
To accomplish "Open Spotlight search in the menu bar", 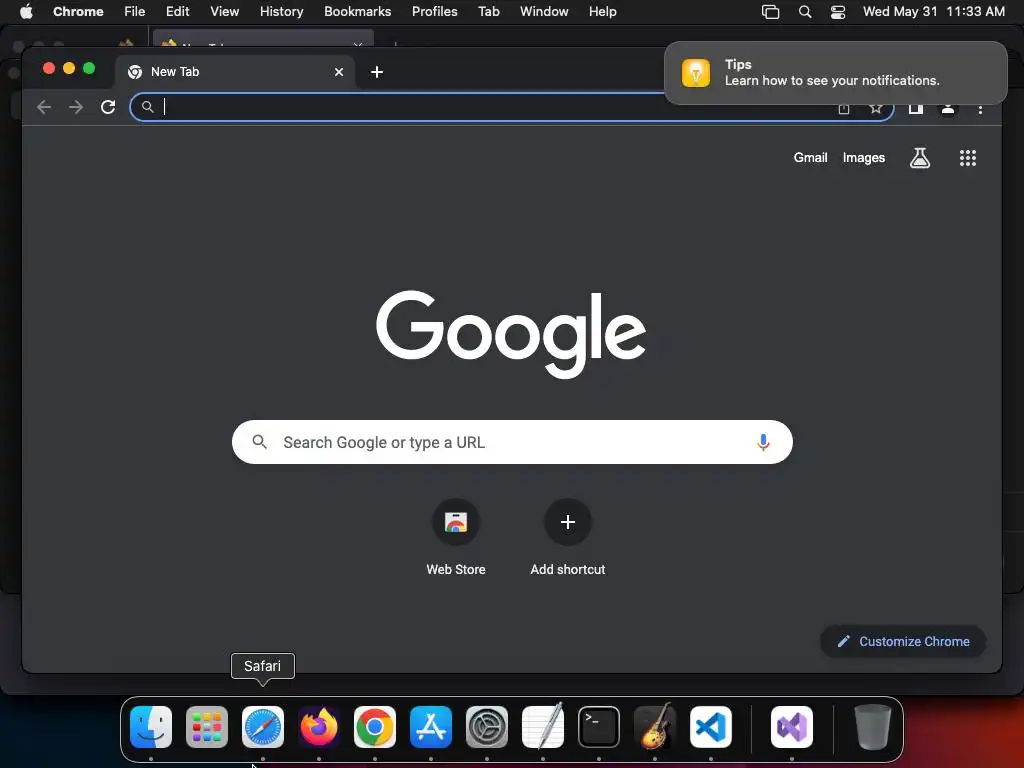I will pyautogui.click(x=805, y=11).
